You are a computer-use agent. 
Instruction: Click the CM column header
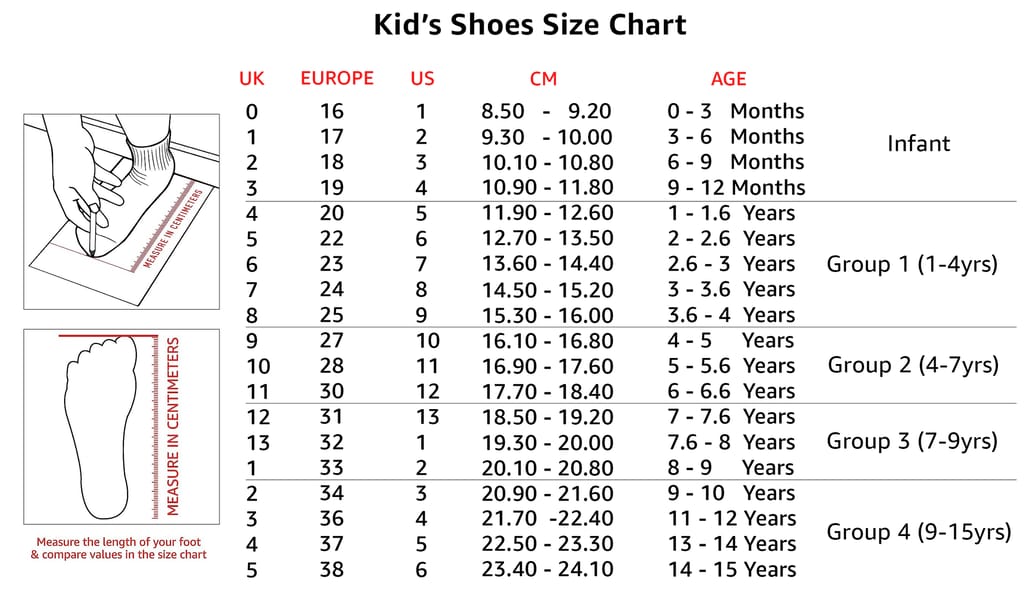coord(543,79)
